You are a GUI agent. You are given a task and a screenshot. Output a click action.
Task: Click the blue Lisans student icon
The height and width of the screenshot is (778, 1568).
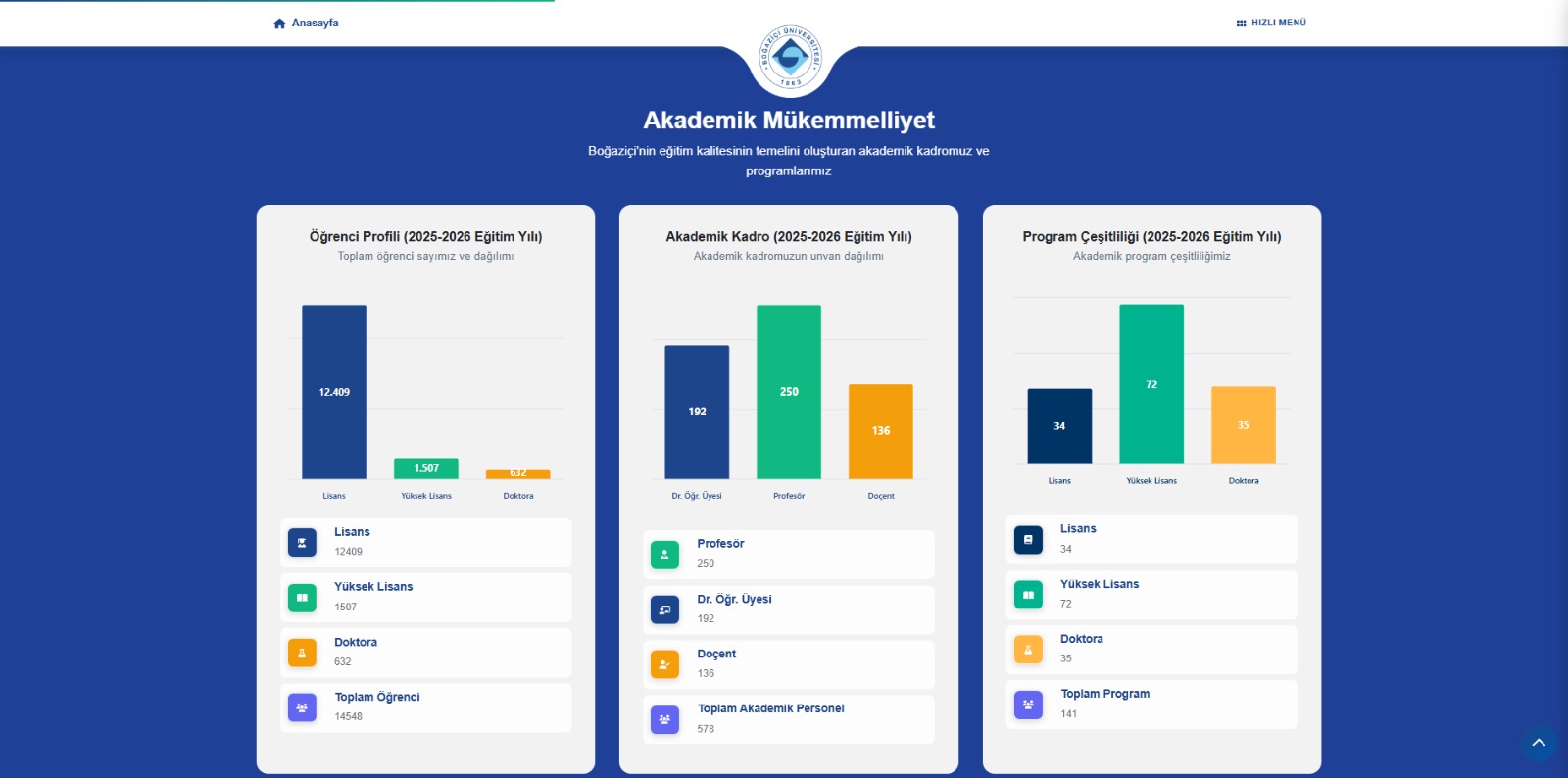coord(302,542)
